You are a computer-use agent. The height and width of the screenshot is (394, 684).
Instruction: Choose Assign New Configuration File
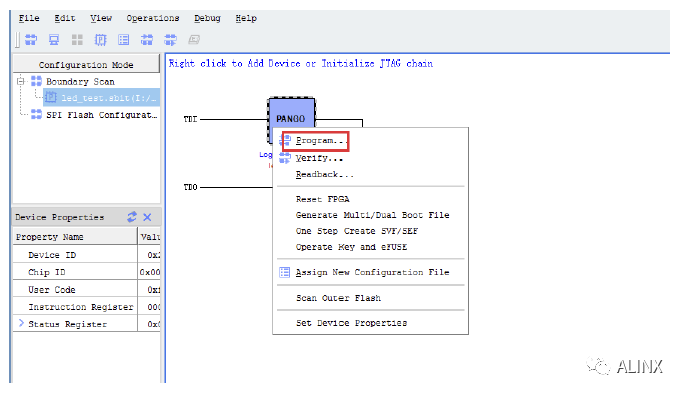370,272
